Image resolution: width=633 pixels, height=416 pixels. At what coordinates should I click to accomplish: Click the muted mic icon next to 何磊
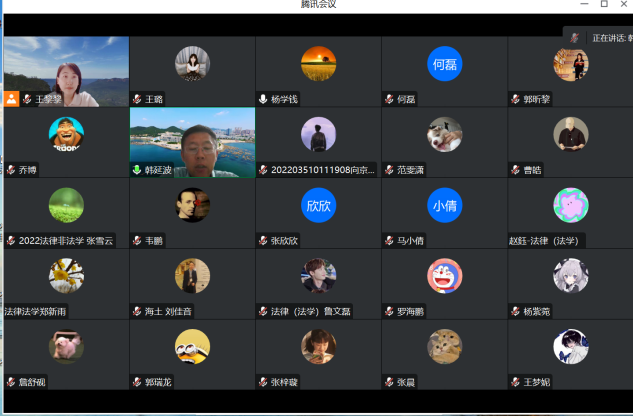[389, 100]
